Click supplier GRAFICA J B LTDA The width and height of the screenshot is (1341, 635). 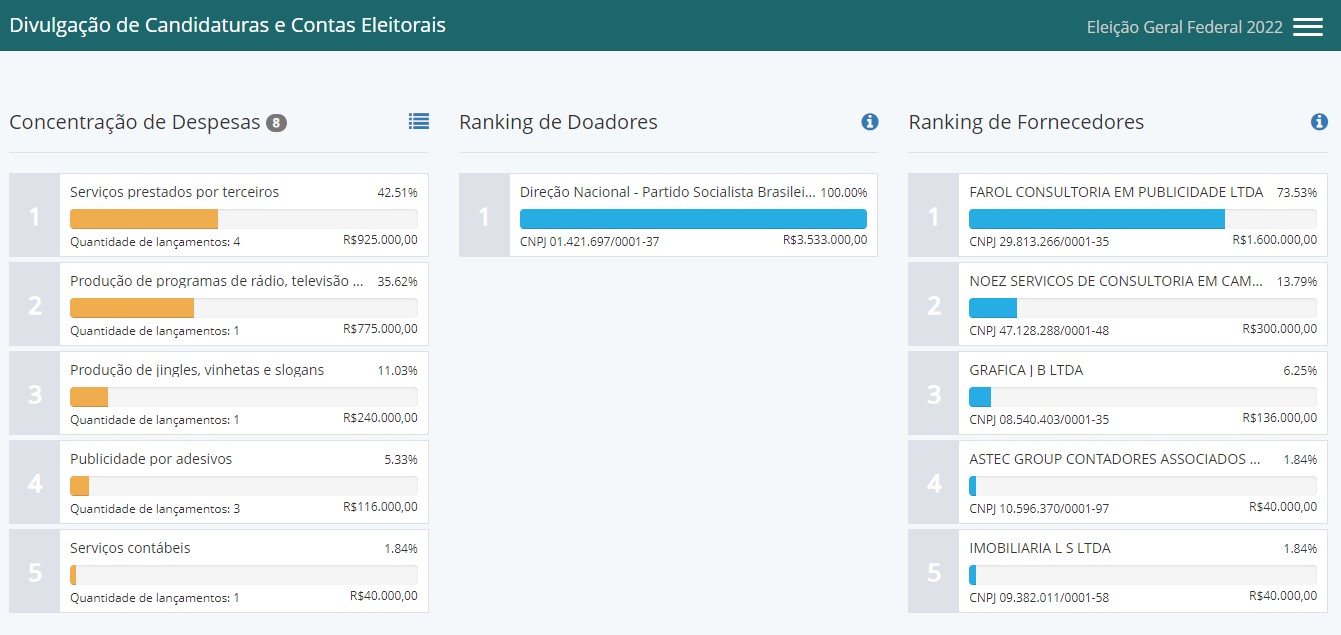[1026, 370]
